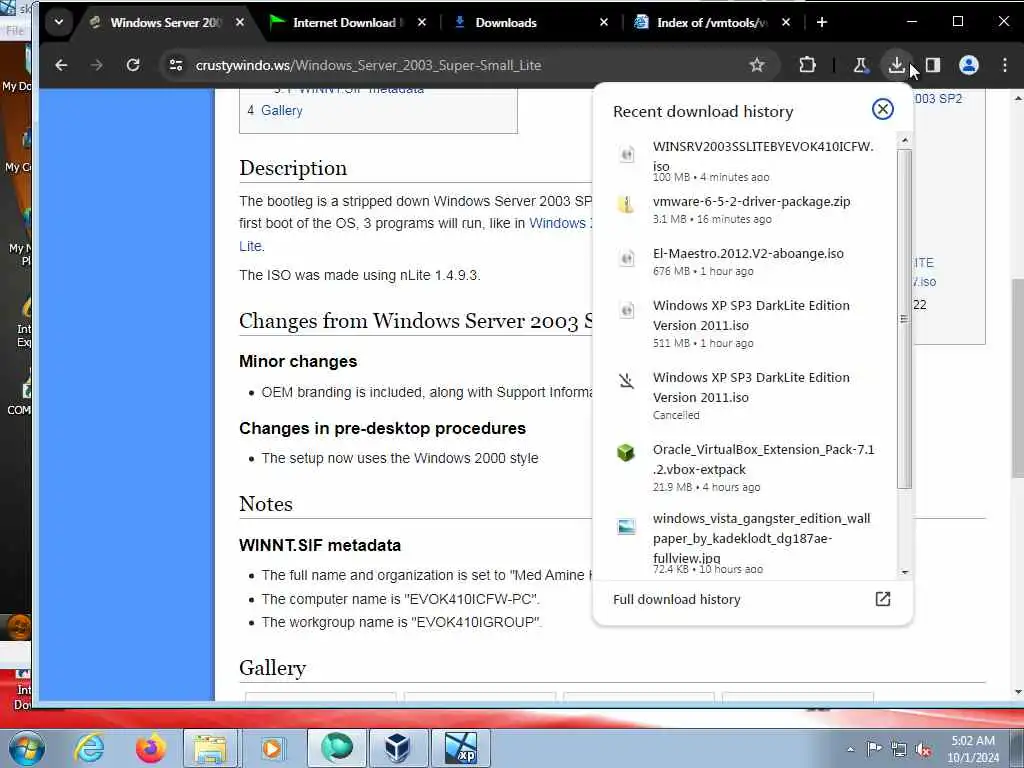The width and height of the screenshot is (1024, 768).
Task: Open the clock showing 5:02 AM
Action: (x=973, y=749)
